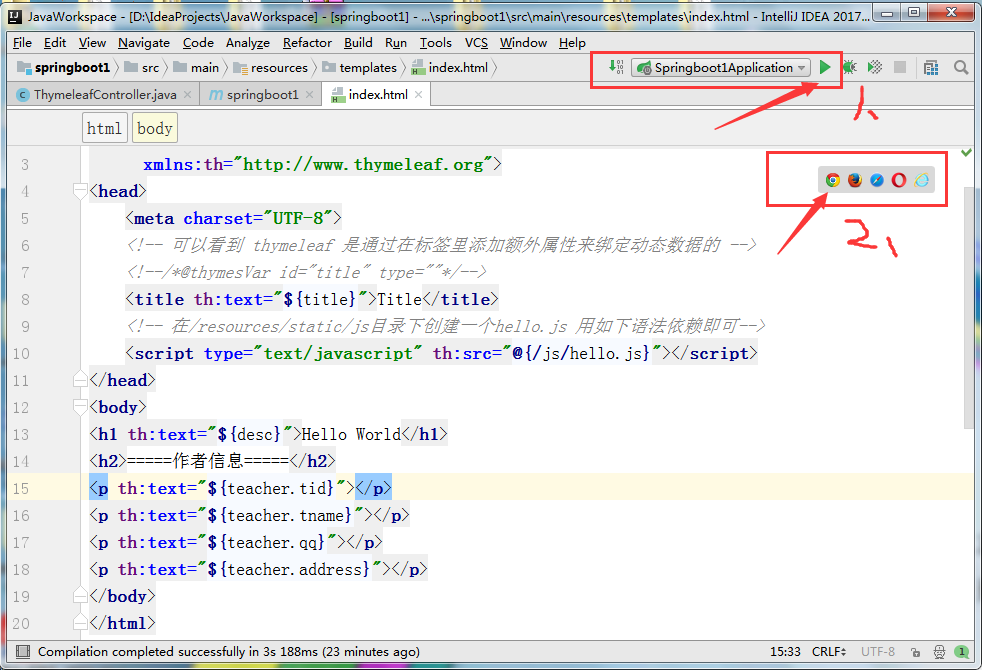Open the Analyze menu

click(248, 43)
